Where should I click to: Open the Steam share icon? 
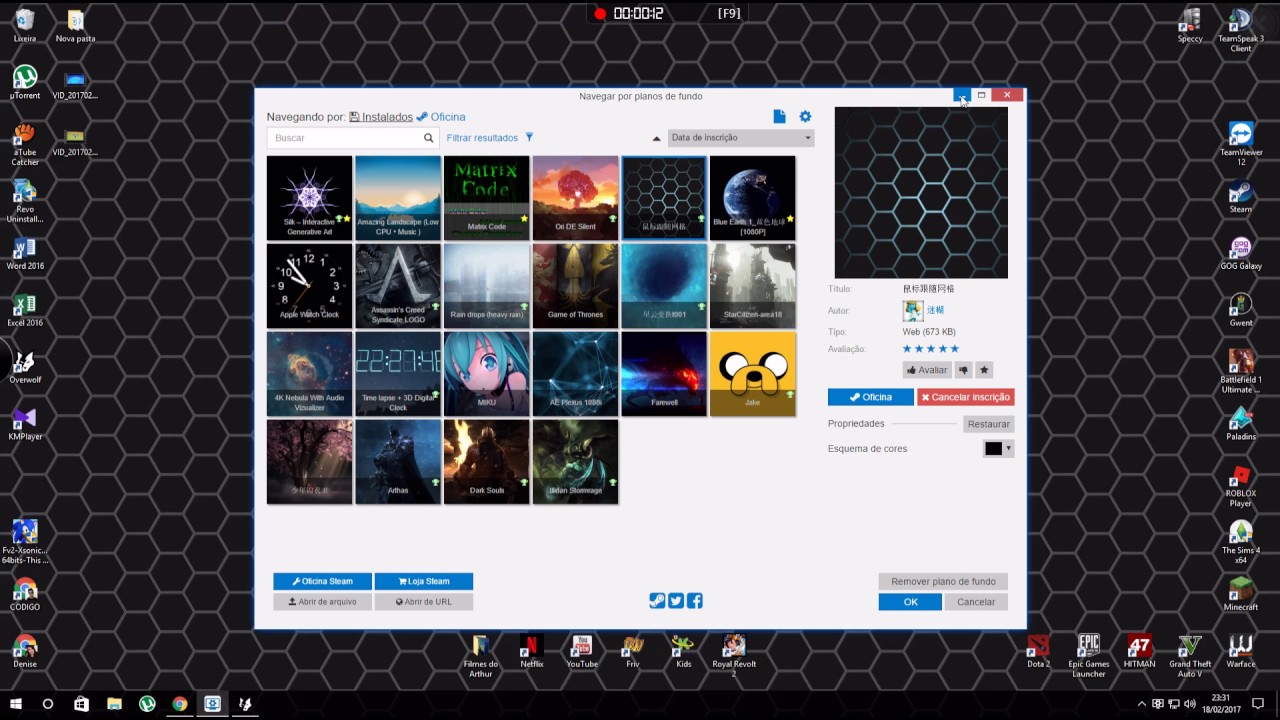[657, 601]
